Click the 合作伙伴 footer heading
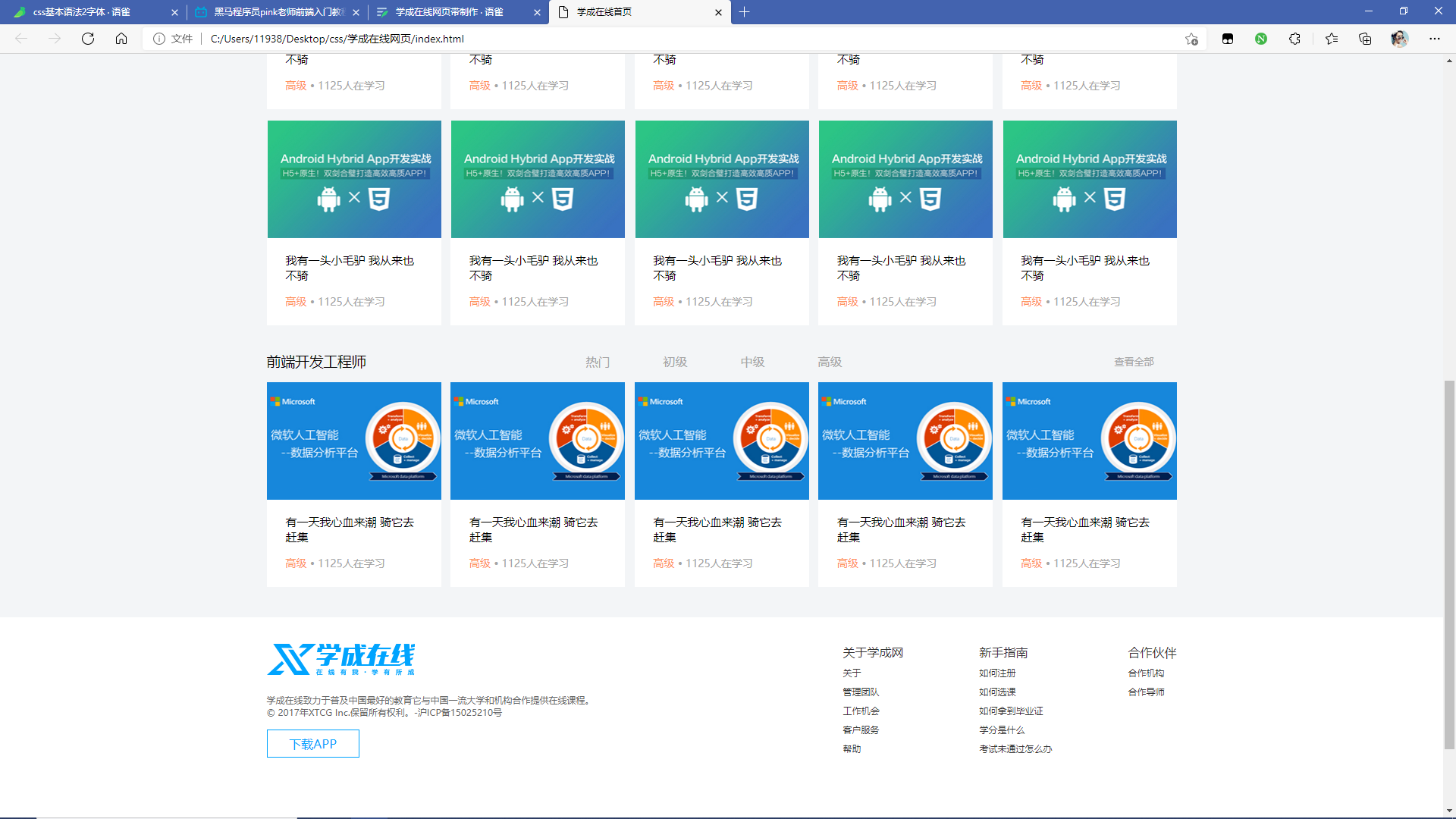The image size is (1456, 819). click(1152, 653)
